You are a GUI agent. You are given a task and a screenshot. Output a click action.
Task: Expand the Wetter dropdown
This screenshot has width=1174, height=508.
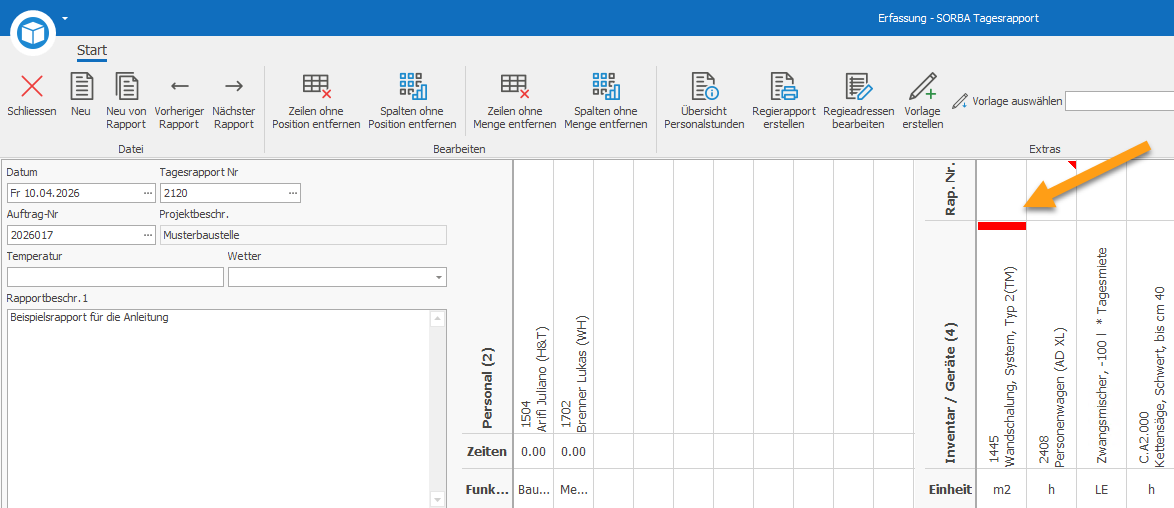[x=438, y=277]
